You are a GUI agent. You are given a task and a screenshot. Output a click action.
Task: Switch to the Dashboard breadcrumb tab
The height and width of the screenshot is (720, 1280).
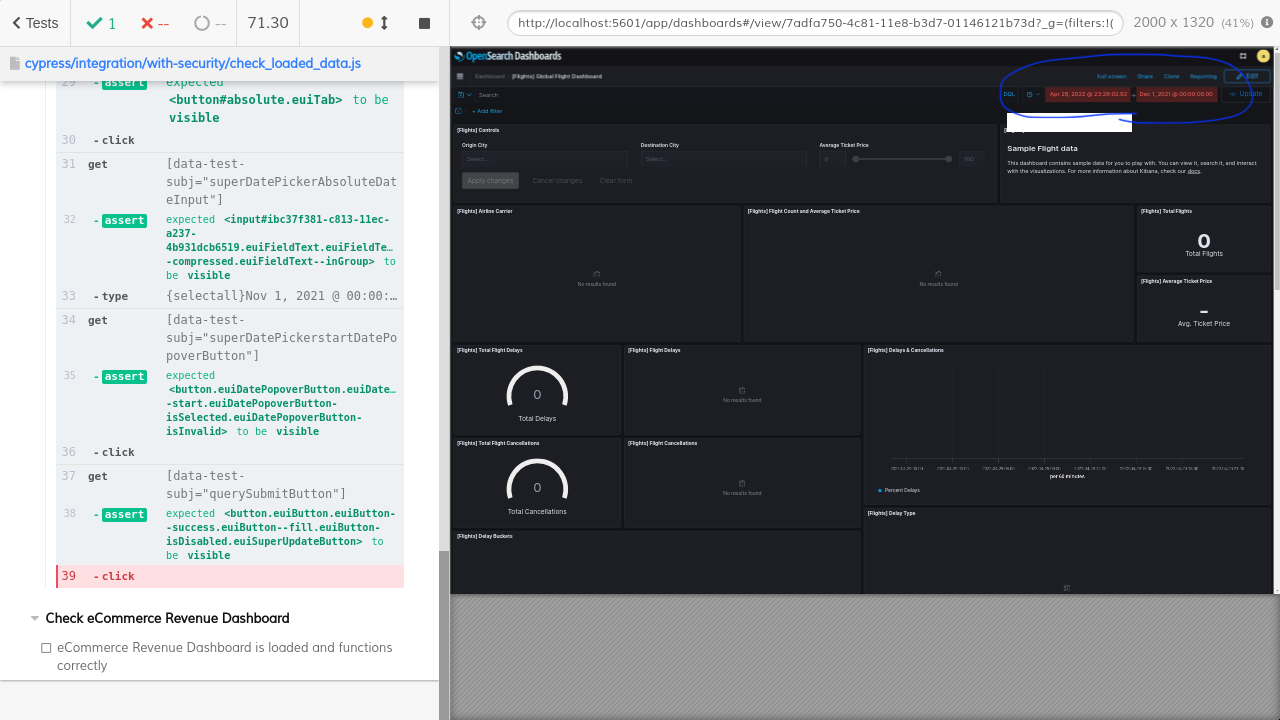[488, 76]
